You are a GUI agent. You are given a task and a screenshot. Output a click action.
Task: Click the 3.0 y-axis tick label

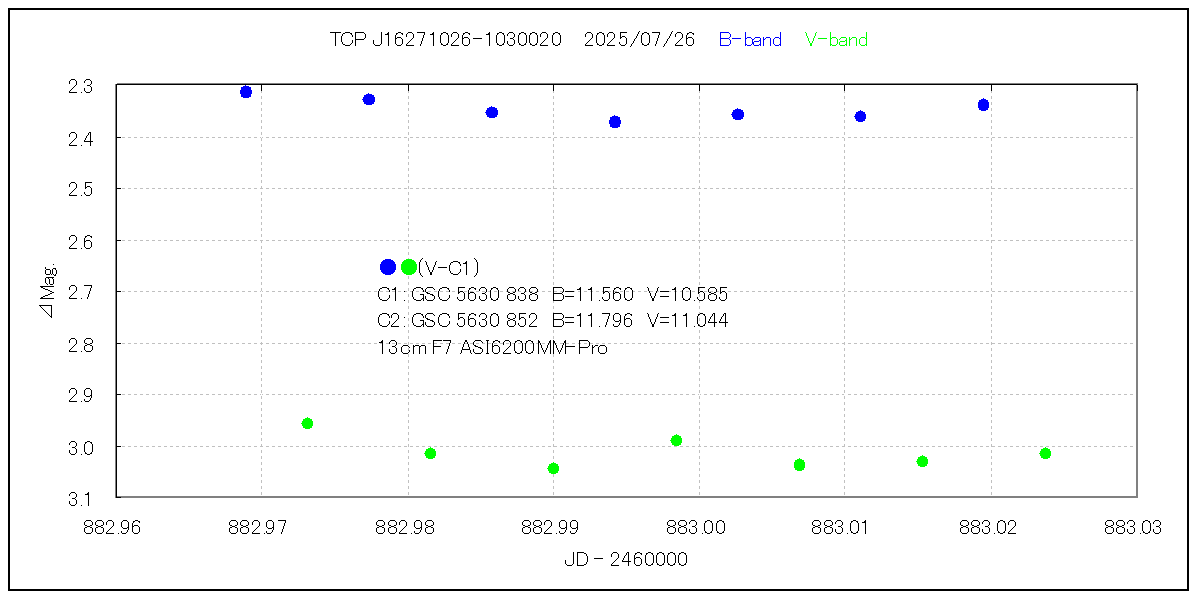click(80, 447)
